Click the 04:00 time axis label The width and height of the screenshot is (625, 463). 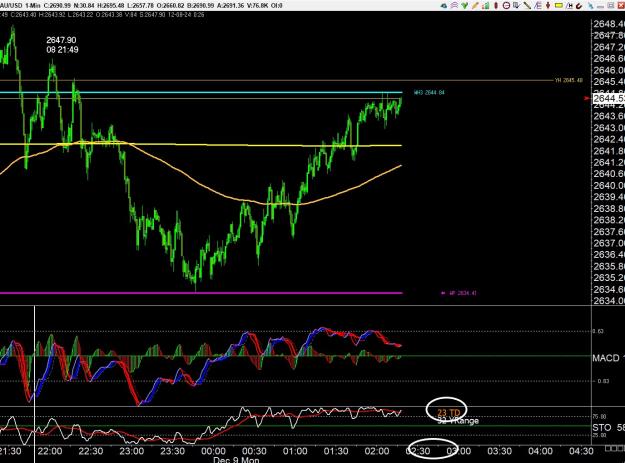click(x=540, y=451)
